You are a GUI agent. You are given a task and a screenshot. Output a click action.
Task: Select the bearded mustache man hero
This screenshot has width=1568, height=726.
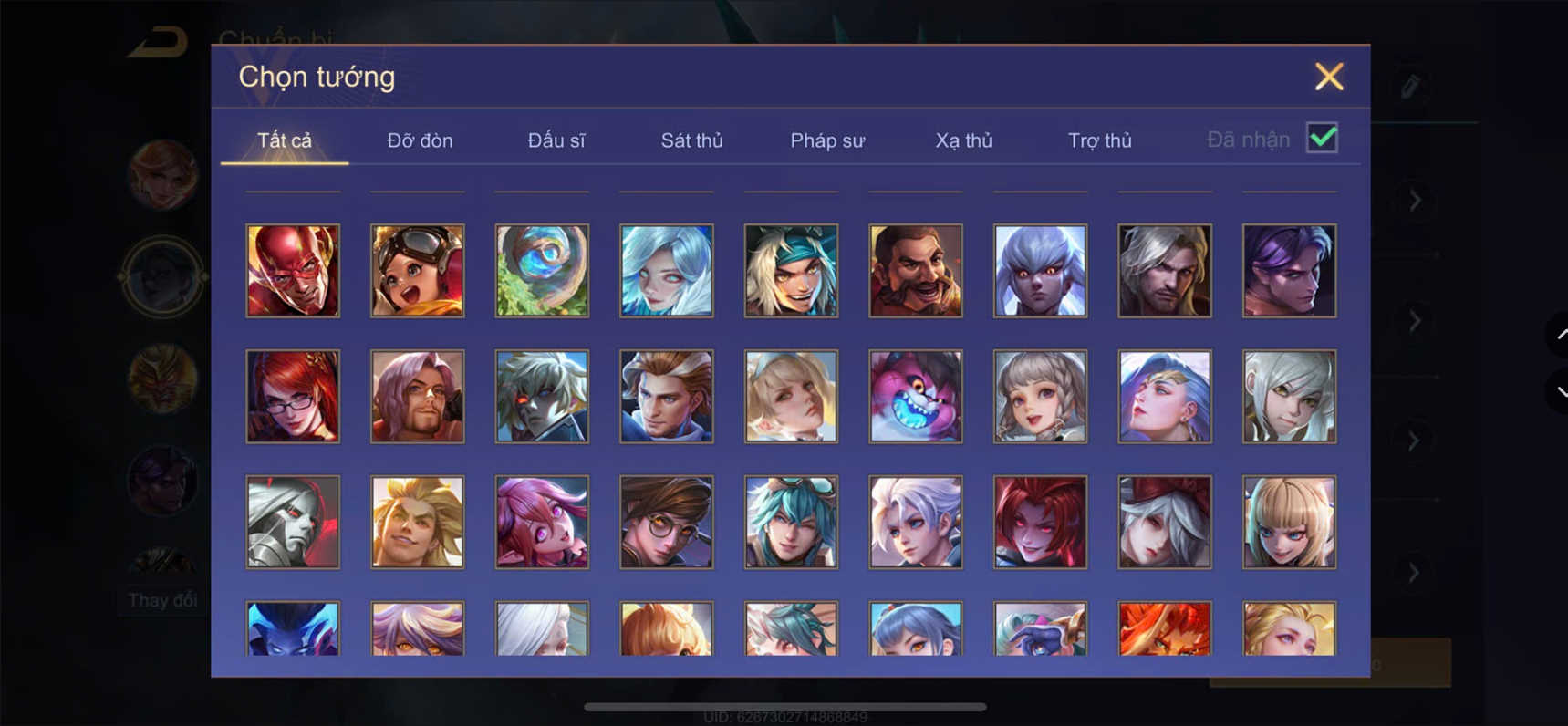(x=916, y=271)
